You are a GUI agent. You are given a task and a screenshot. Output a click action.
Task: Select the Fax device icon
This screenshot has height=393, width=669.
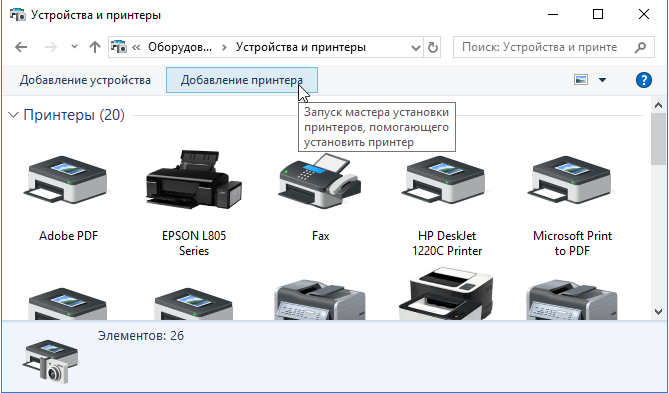coord(320,181)
